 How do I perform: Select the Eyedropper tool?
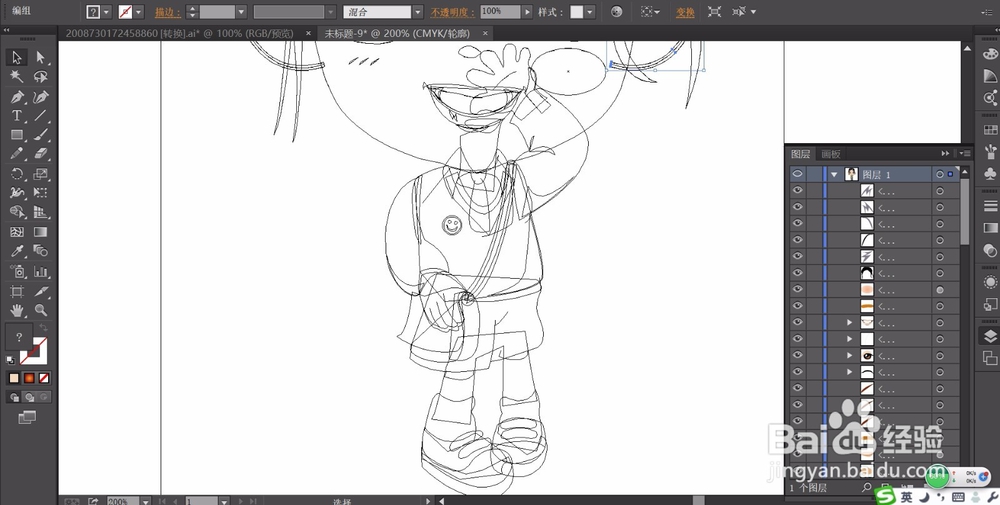17,251
